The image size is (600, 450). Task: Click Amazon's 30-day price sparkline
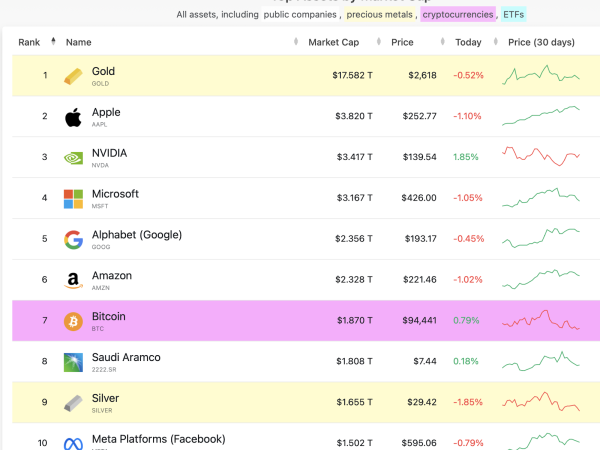541,279
